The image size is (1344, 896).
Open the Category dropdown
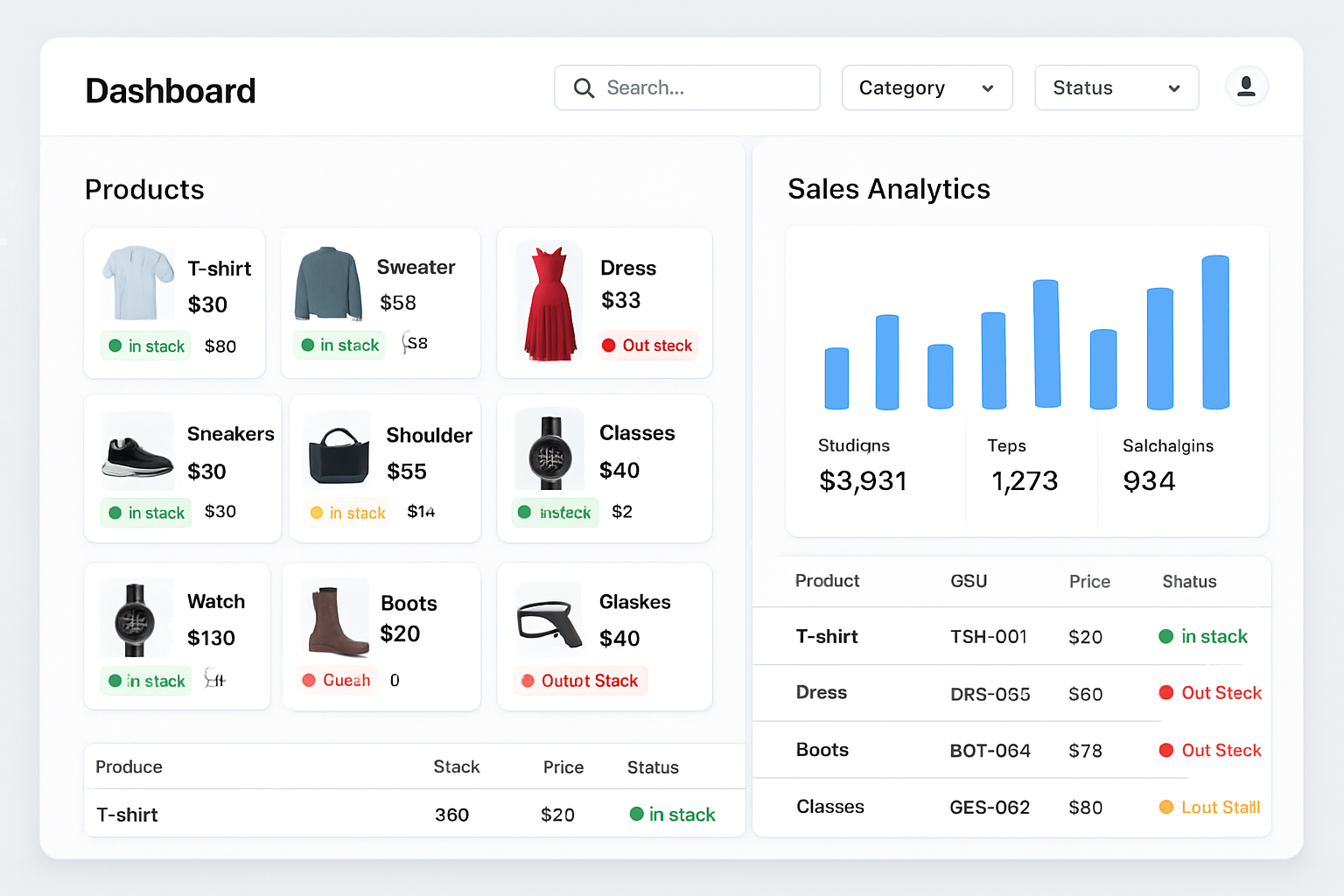click(x=927, y=87)
